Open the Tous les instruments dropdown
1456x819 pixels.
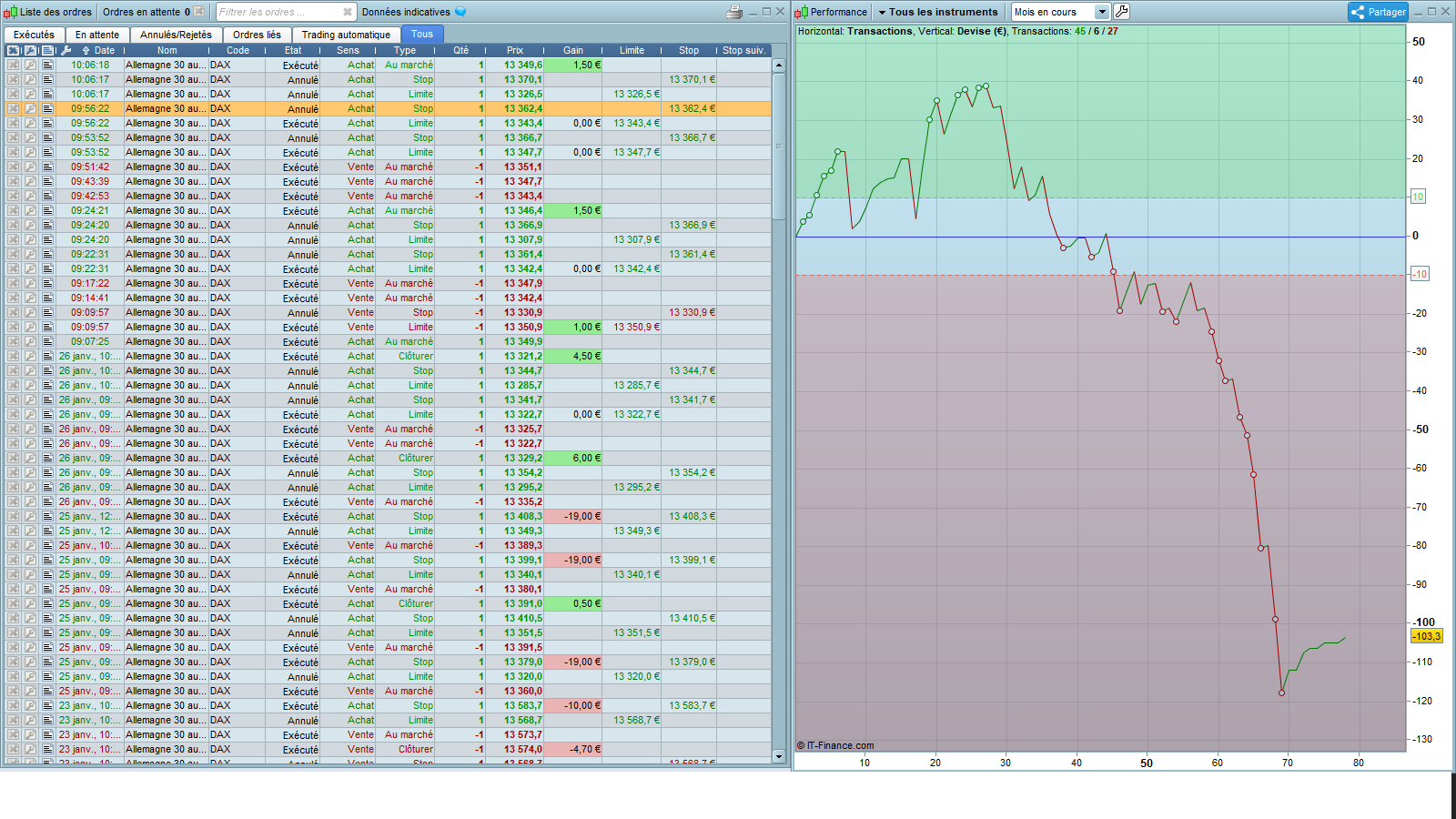click(x=938, y=12)
